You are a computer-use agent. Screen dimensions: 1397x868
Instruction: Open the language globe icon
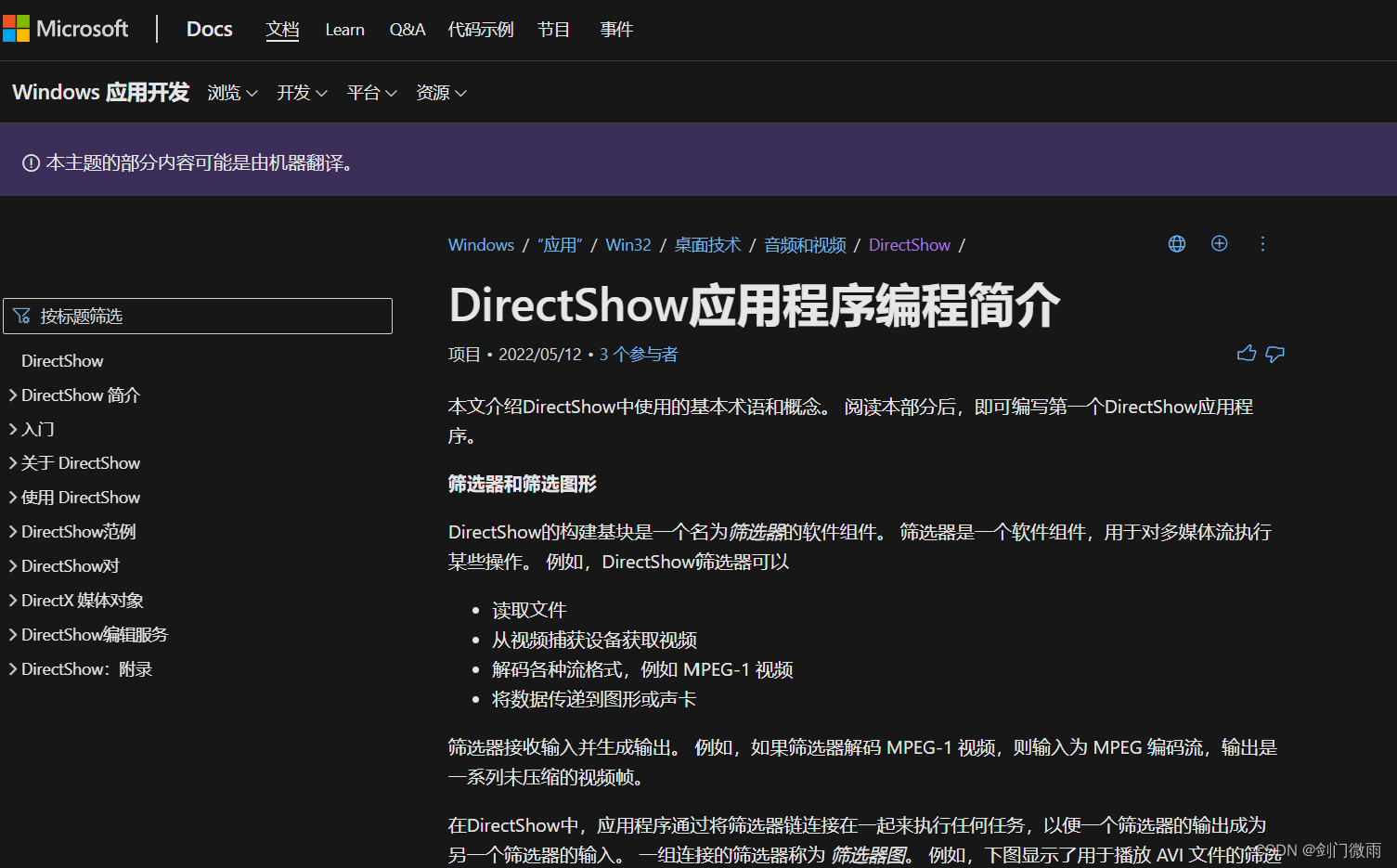tap(1177, 244)
